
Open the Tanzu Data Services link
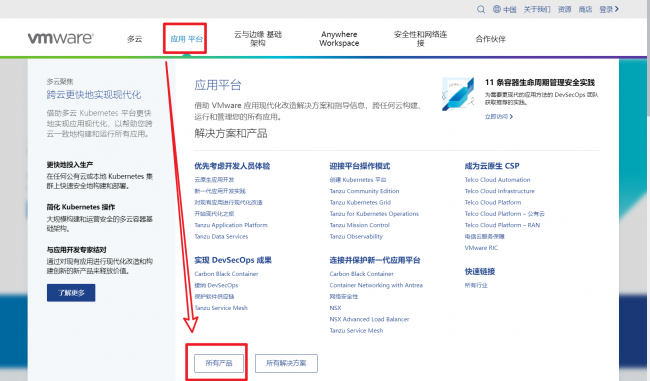coord(221,236)
